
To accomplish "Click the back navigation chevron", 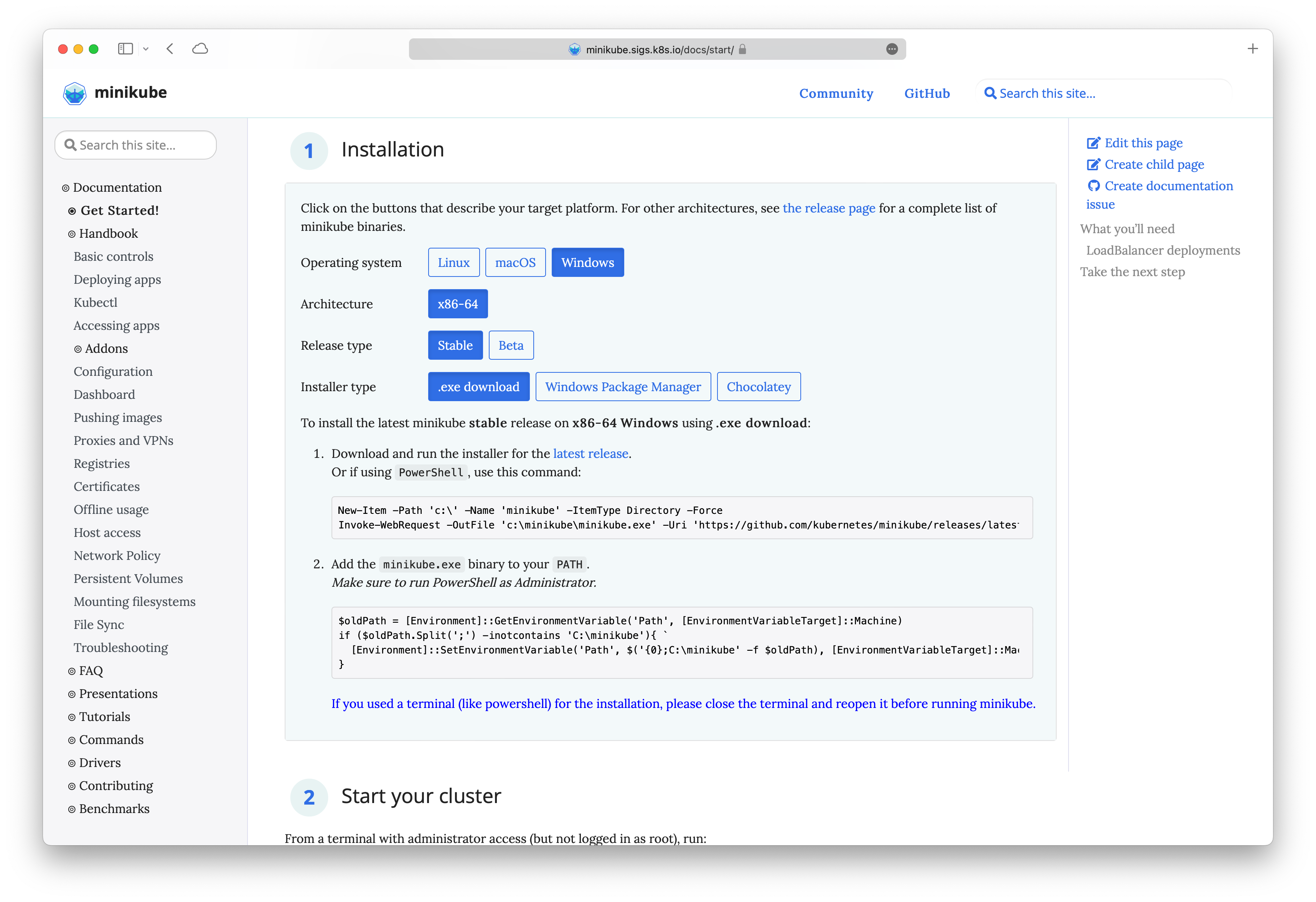I will click(170, 49).
